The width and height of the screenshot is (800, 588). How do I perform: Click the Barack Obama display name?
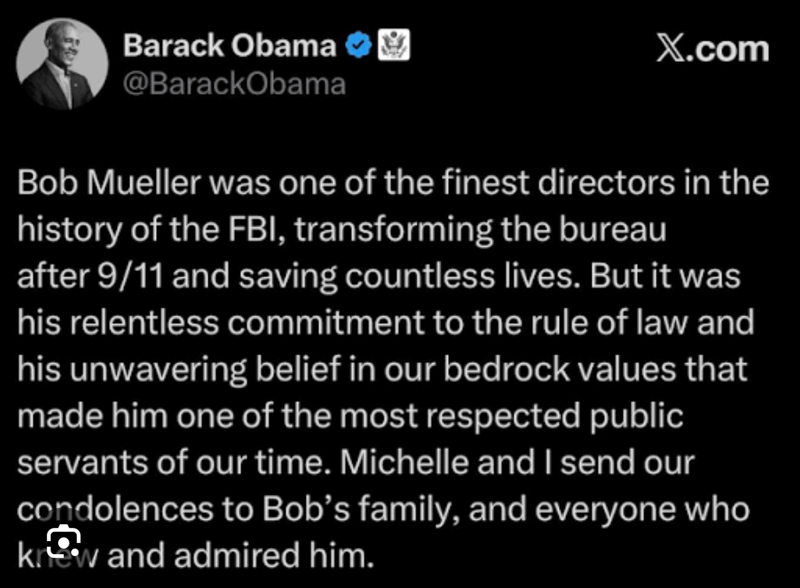pos(229,46)
